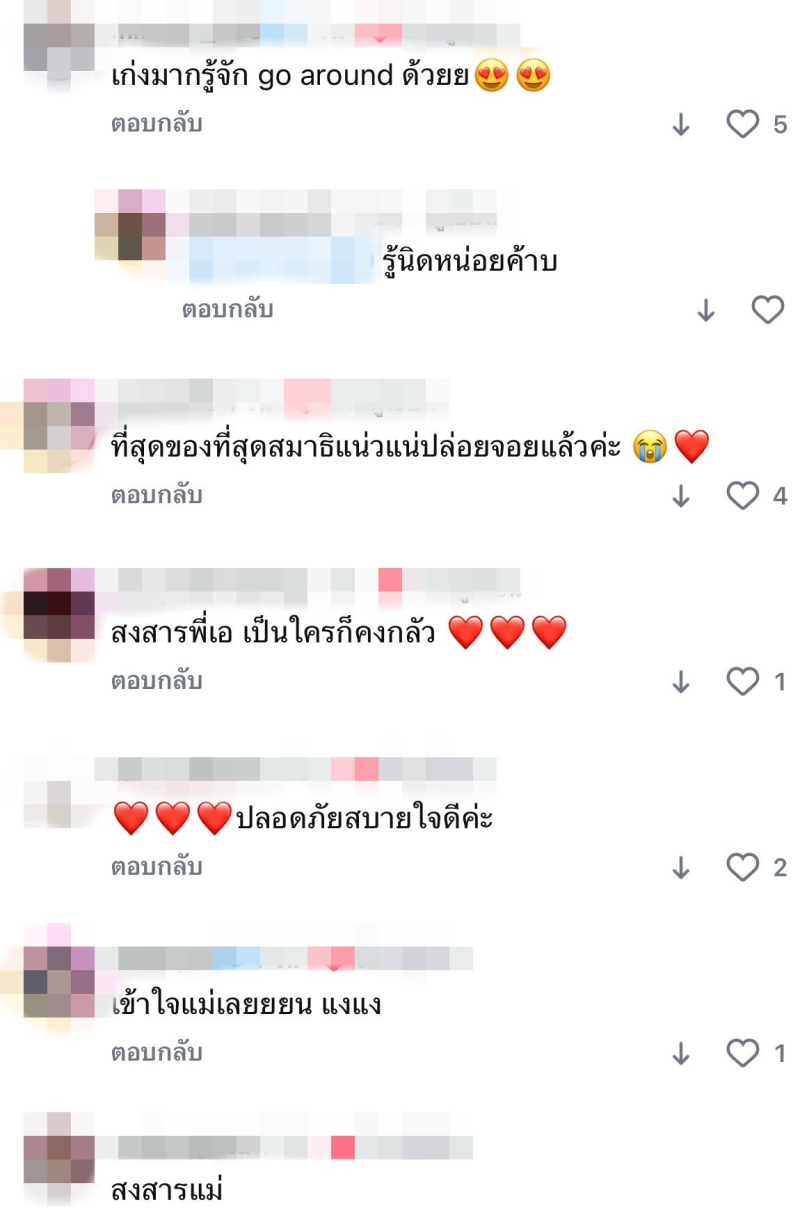Click ตอบกลับ under 'เข้าใจแม่เลยยยน แงแง'
The image size is (800, 1211).
156,1053
